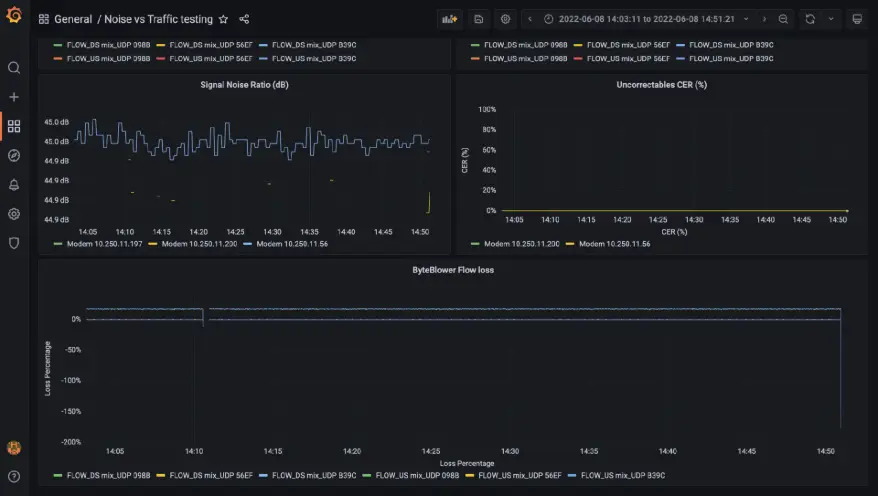Open the time range picker 2022-06-08 14:03:11

tap(646, 19)
